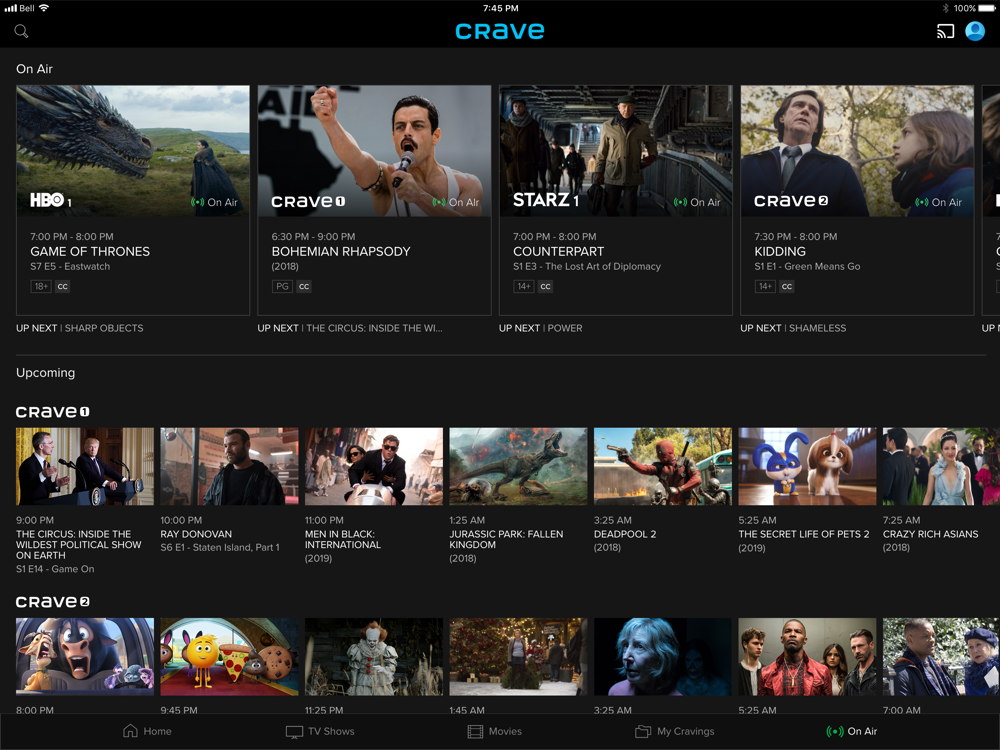Open Up Next Shameless link
This screenshot has height=750, width=1000.
[x=793, y=328]
